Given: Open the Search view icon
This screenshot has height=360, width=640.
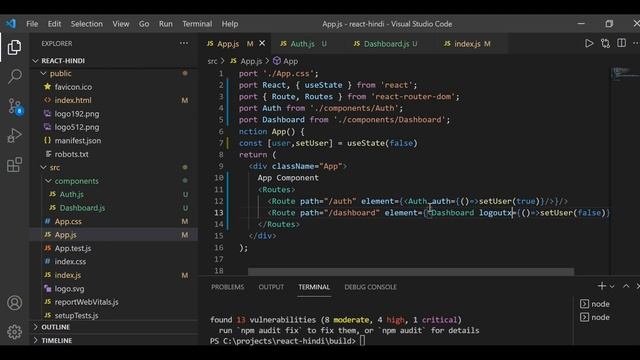Looking at the screenshot, I should click(x=15, y=76).
